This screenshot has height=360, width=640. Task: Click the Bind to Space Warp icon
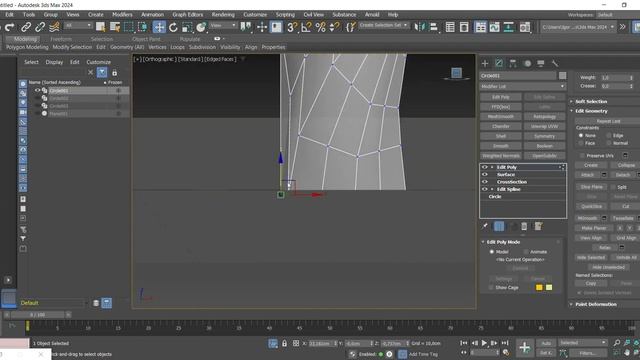coord(54,27)
